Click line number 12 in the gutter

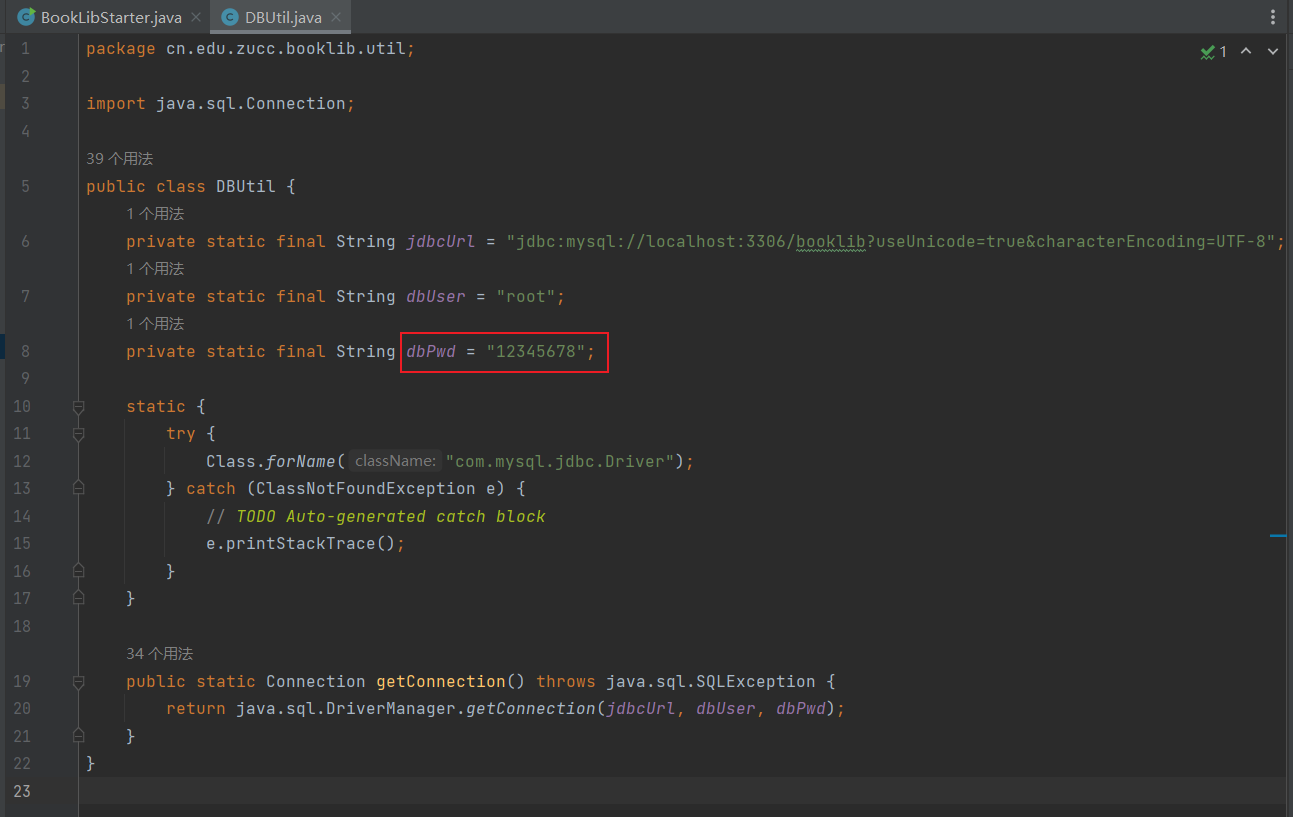click(x=22, y=461)
